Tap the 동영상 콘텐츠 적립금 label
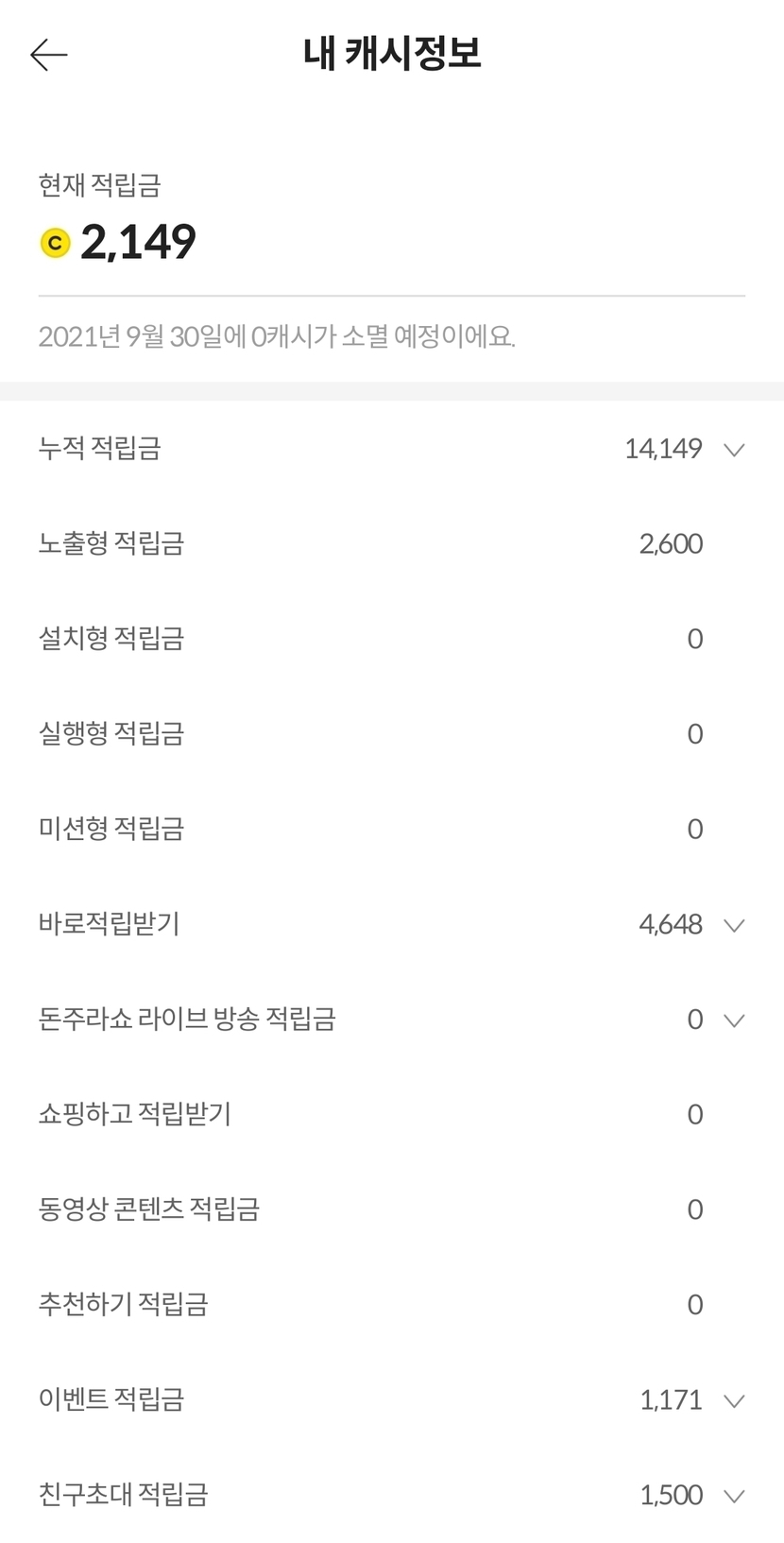This screenshot has height=1543, width=784. [148, 1209]
